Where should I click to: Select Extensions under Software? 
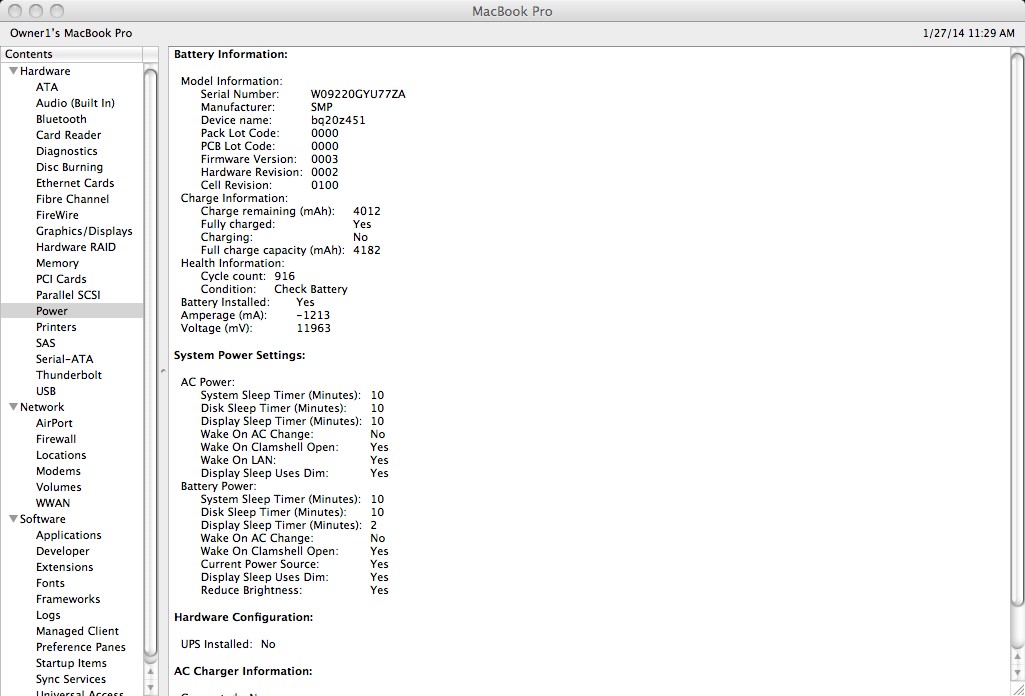65,567
